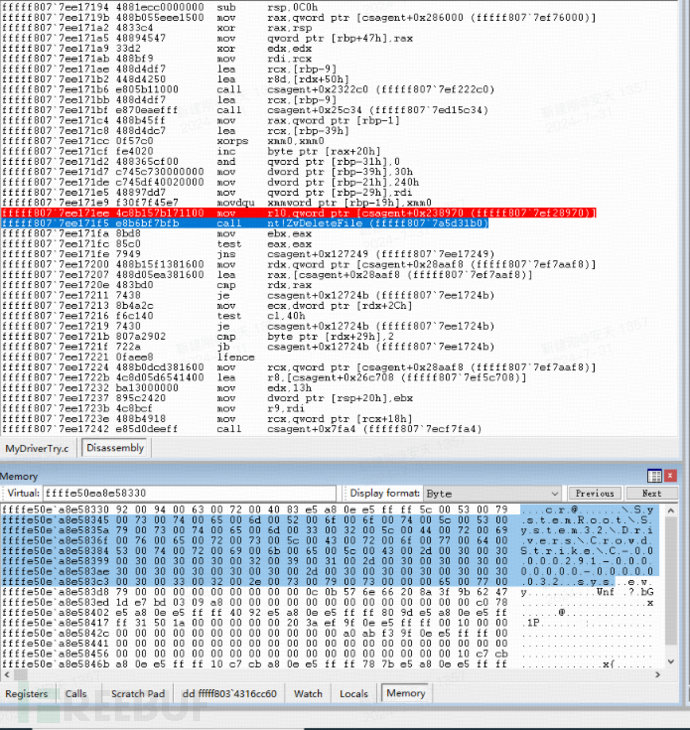Click the sub rsp,0C0h line
The height and width of the screenshot is (730, 690).
point(160,7)
